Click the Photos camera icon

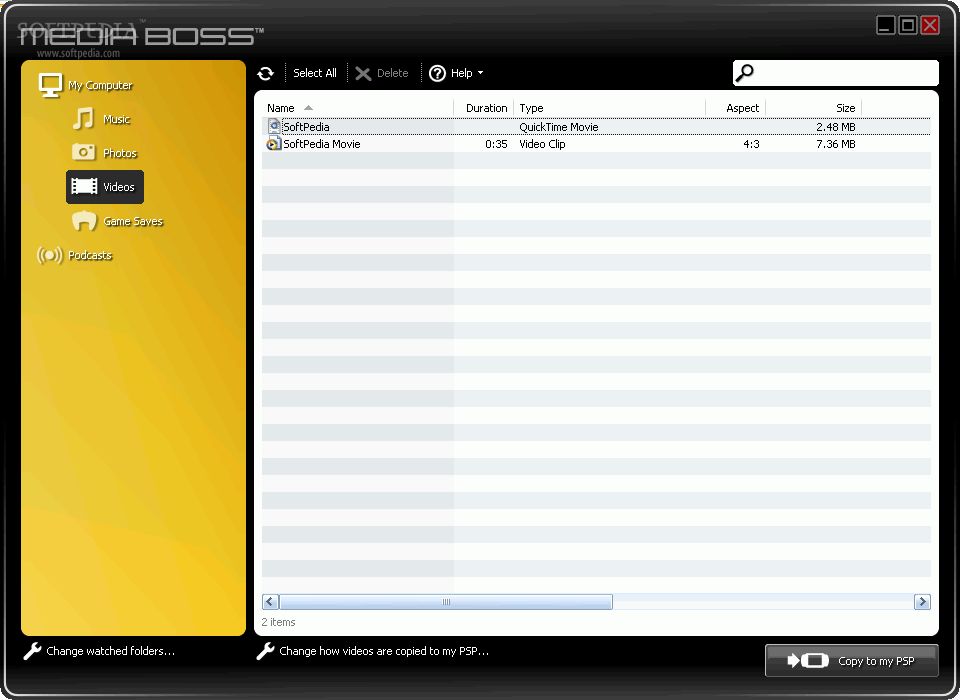coord(84,152)
